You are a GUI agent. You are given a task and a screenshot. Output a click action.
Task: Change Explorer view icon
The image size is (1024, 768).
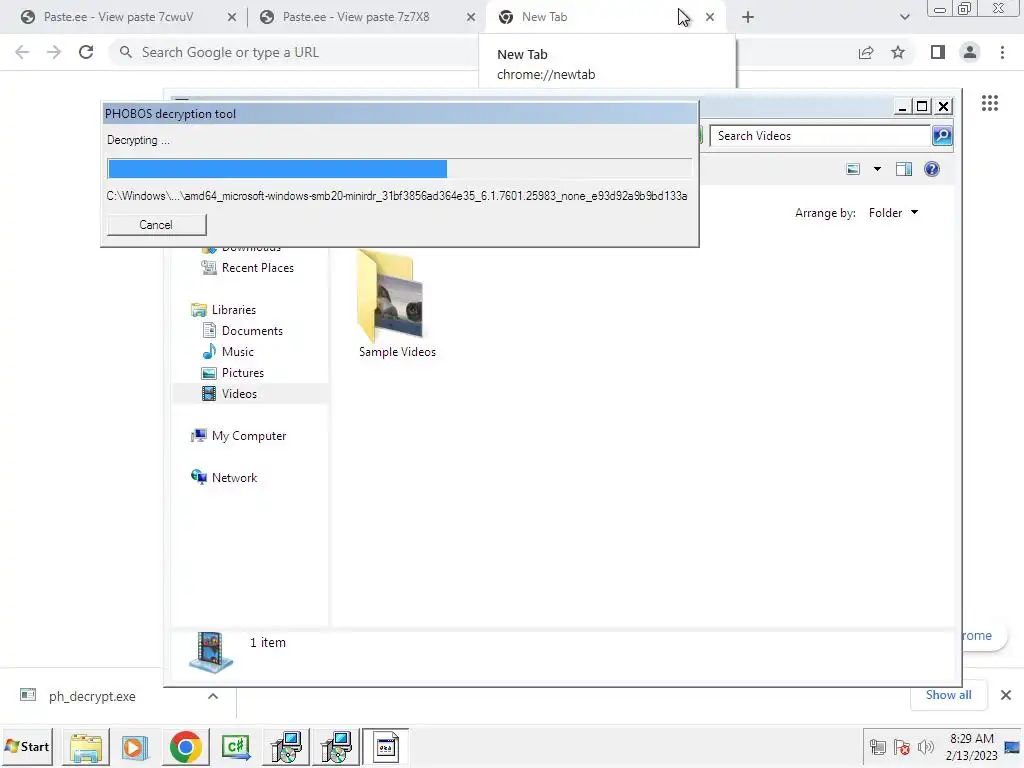coord(853,170)
